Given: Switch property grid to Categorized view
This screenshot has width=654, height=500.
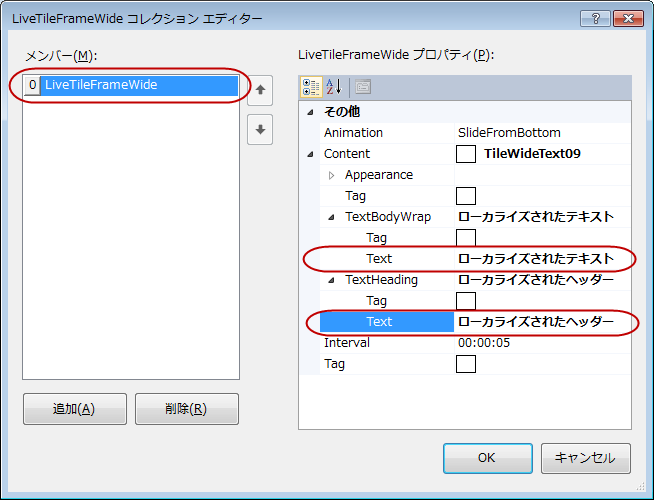Looking at the screenshot, I should pos(311,87).
